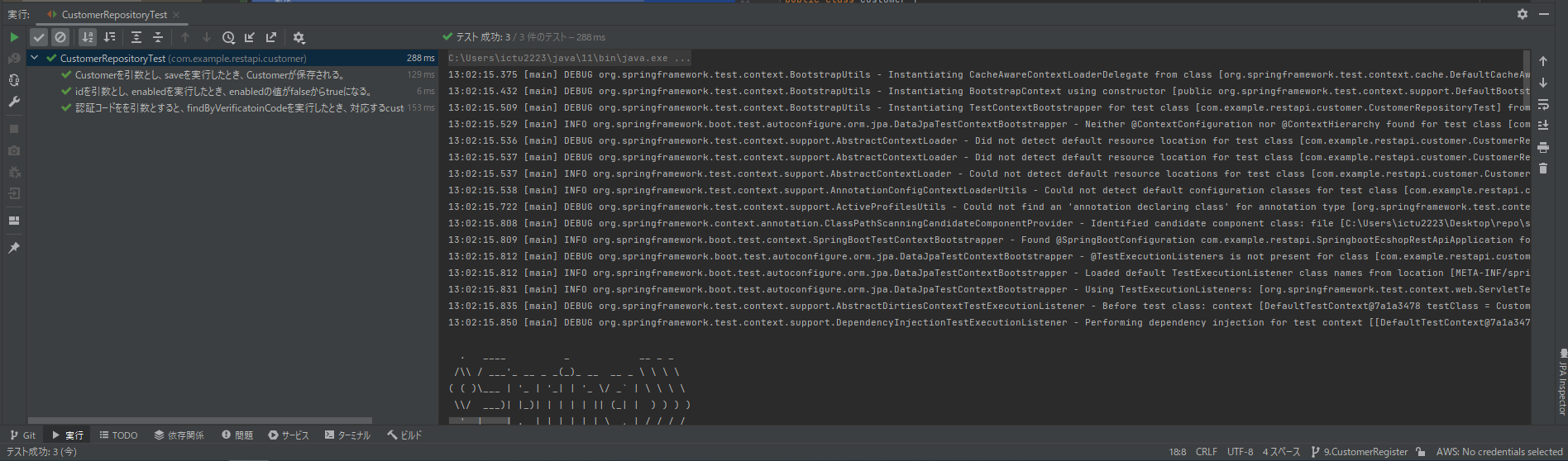Toggle show ignored tests button
The image size is (1568, 461).
(x=60, y=37)
